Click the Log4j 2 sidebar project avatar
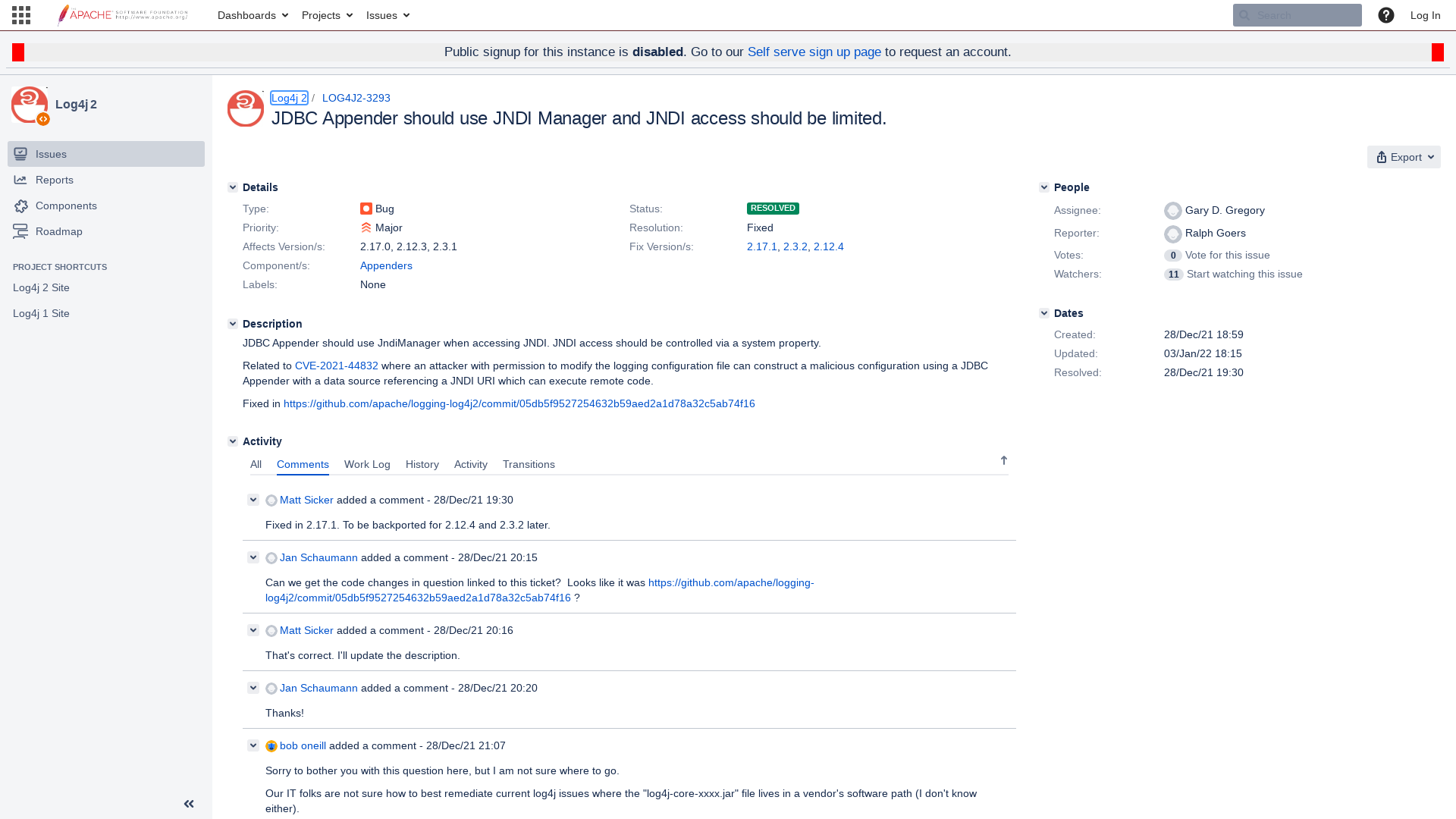This screenshot has height=819, width=1456. coord(30,105)
